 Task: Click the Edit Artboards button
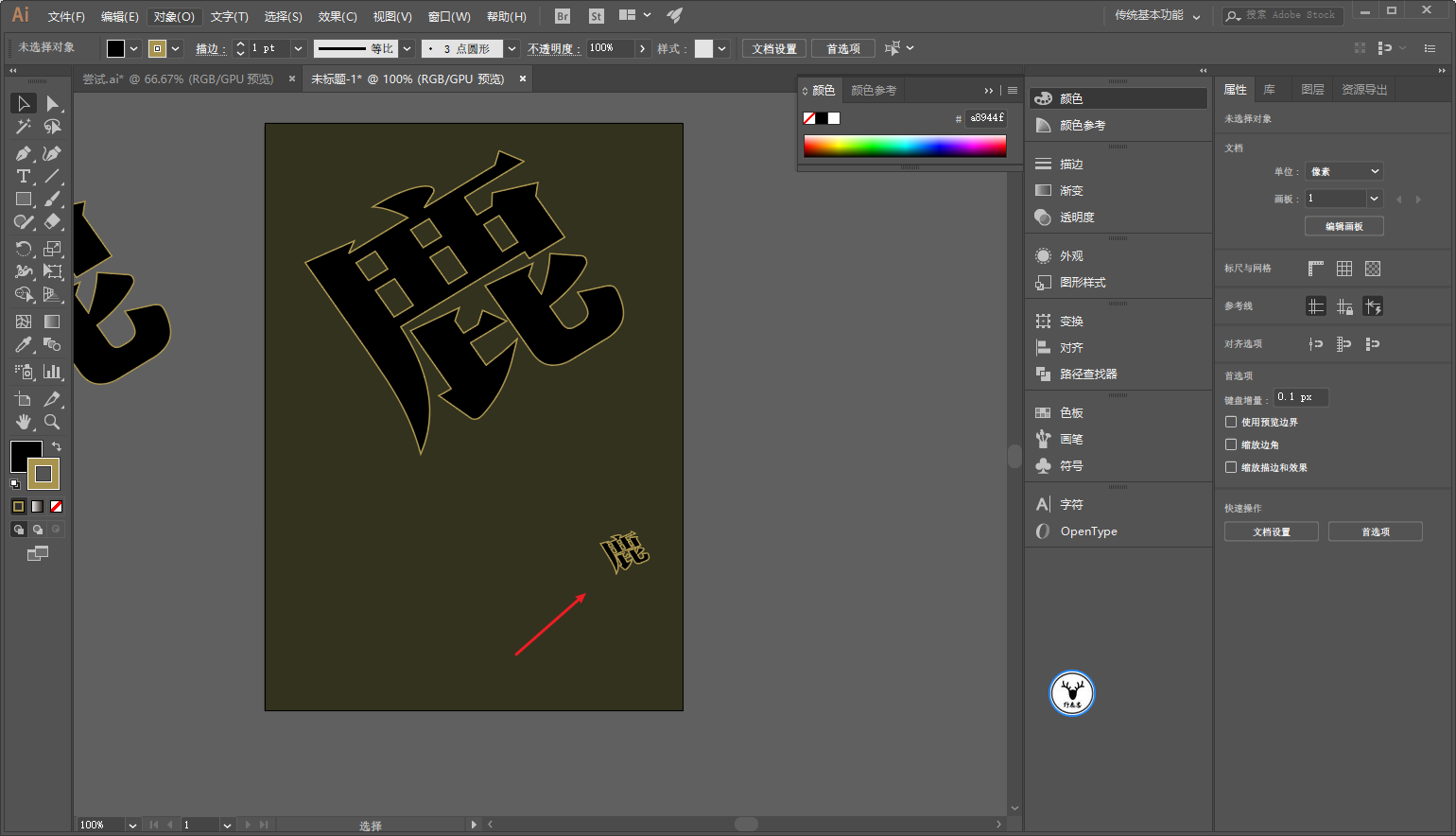tap(1344, 227)
